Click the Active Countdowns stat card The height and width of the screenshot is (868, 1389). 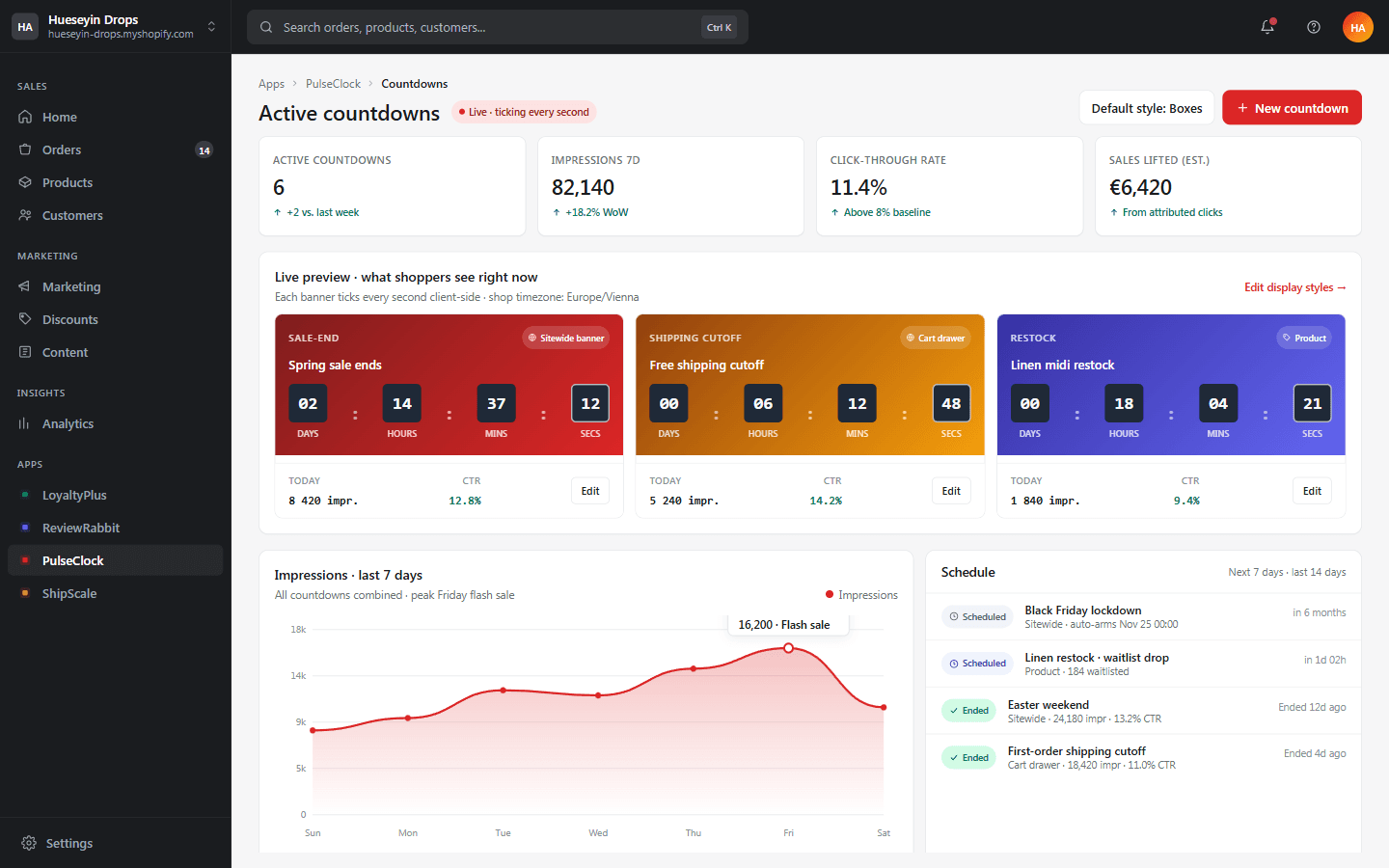(x=392, y=186)
